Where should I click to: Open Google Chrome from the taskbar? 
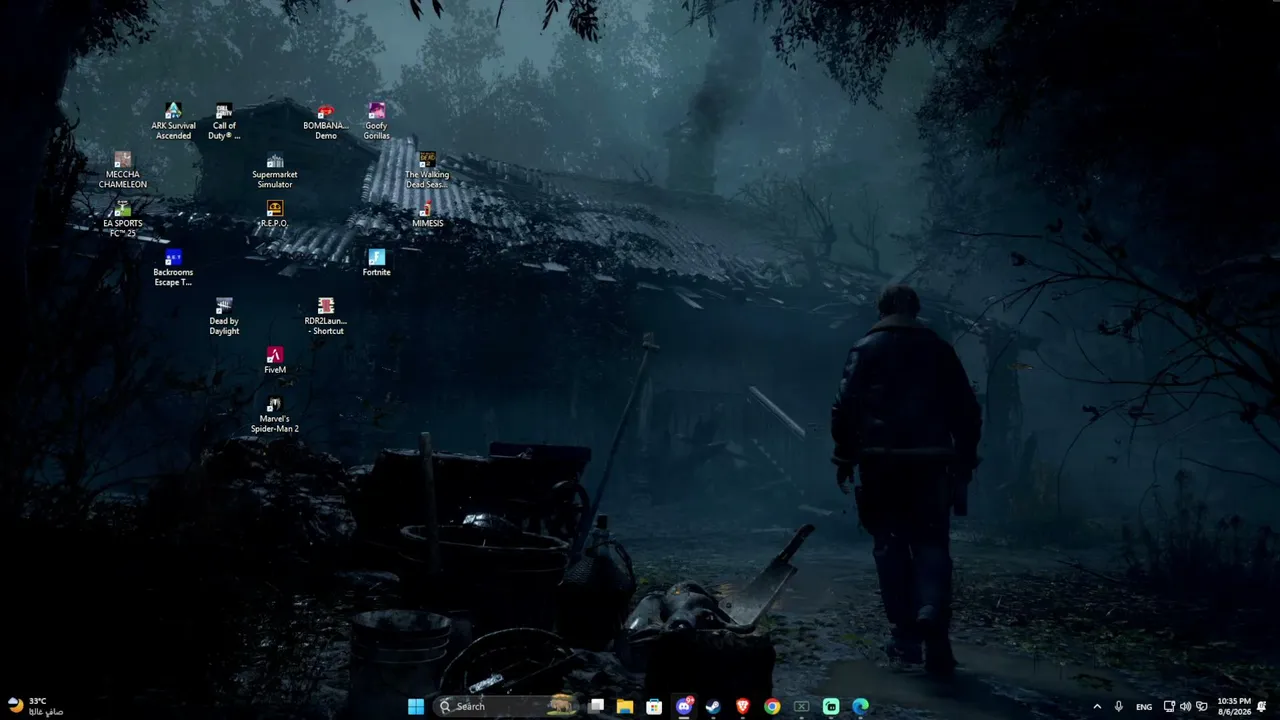(772, 706)
